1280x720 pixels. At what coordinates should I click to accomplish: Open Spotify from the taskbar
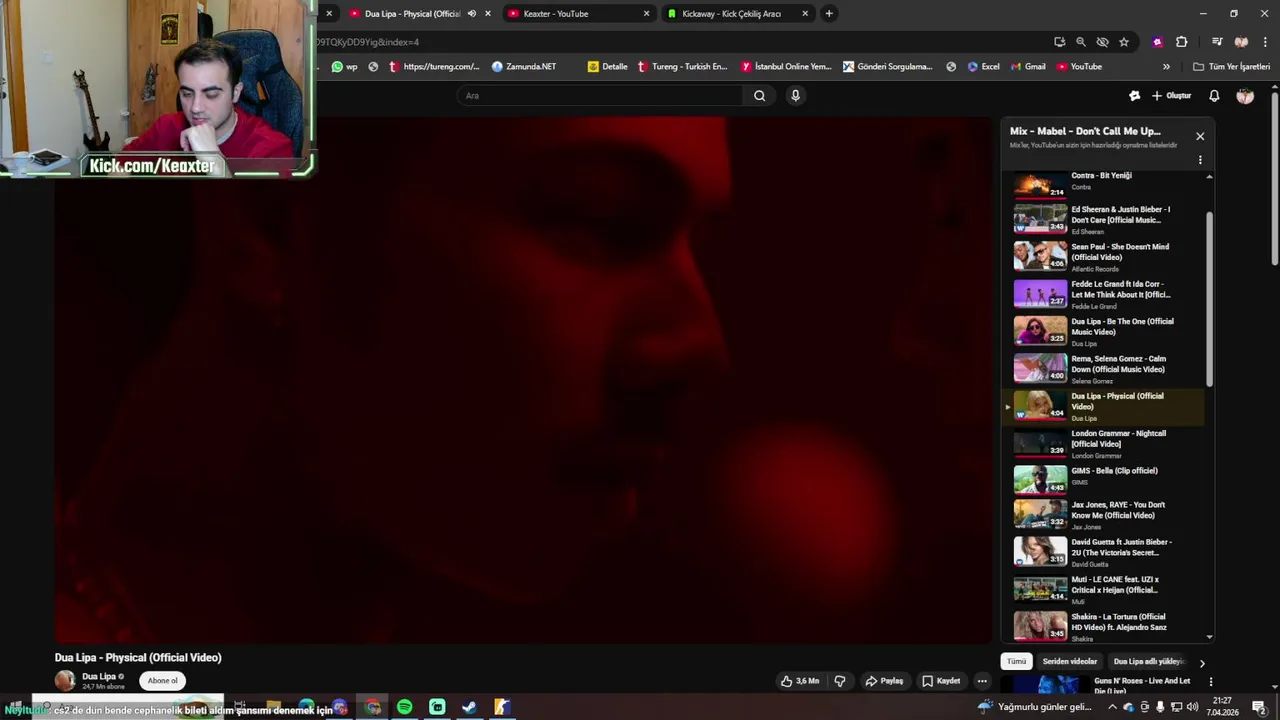click(404, 707)
